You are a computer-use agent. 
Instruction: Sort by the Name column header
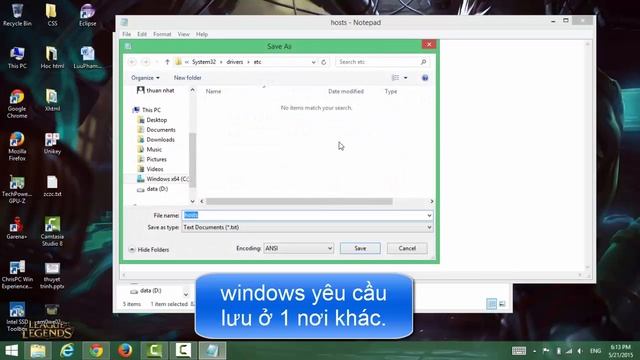213,91
